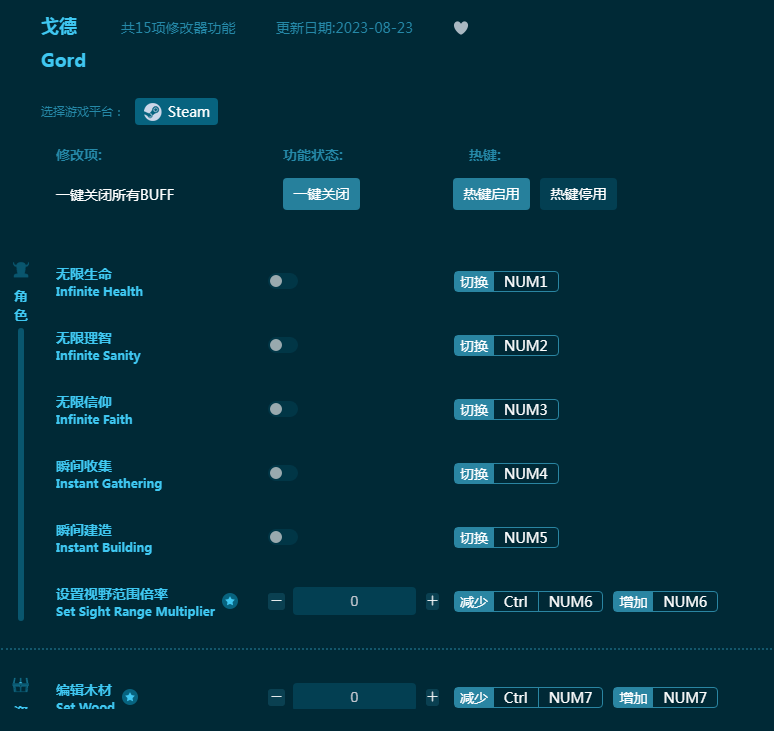Click the heart favorite icon
The width and height of the screenshot is (774, 731).
click(461, 28)
